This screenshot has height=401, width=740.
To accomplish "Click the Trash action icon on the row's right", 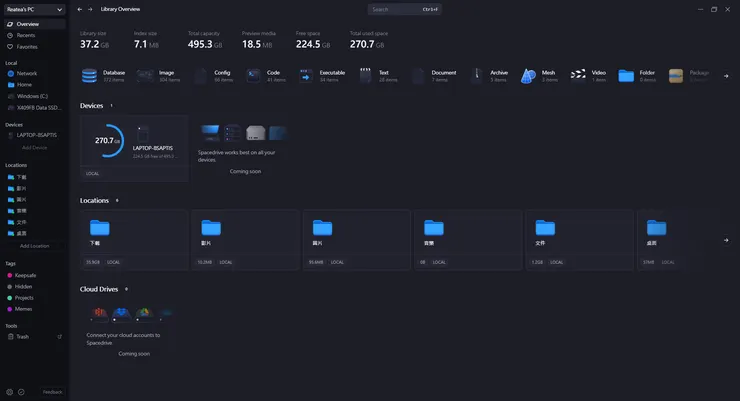I will click(59, 337).
